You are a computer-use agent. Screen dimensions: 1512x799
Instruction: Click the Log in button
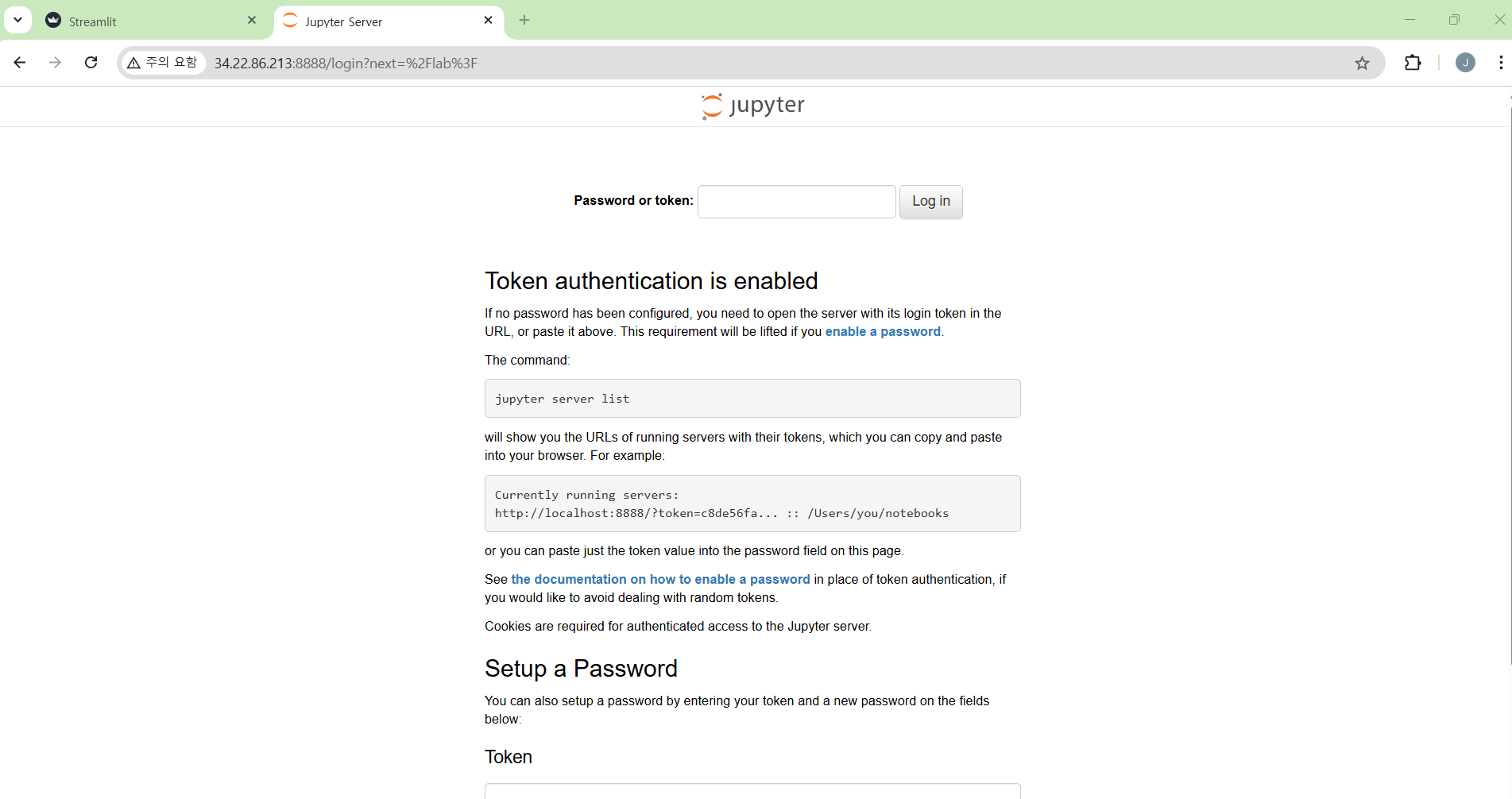tap(930, 202)
